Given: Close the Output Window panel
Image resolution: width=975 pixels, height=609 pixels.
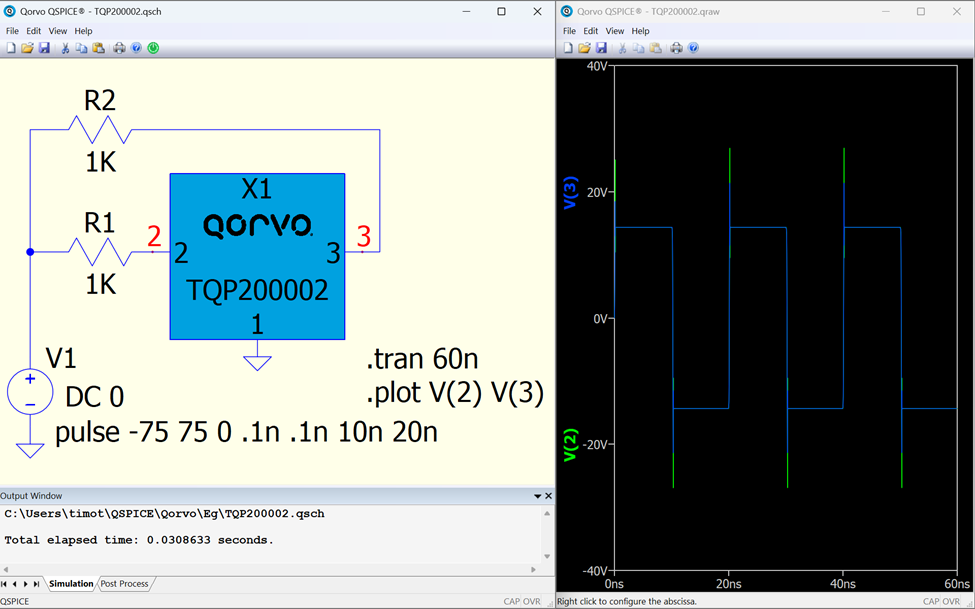Looking at the screenshot, I should click(x=548, y=496).
